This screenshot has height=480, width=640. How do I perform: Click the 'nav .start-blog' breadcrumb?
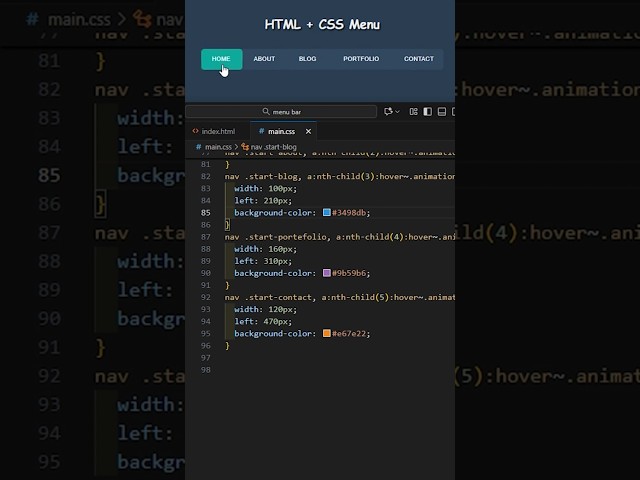tap(273, 147)
